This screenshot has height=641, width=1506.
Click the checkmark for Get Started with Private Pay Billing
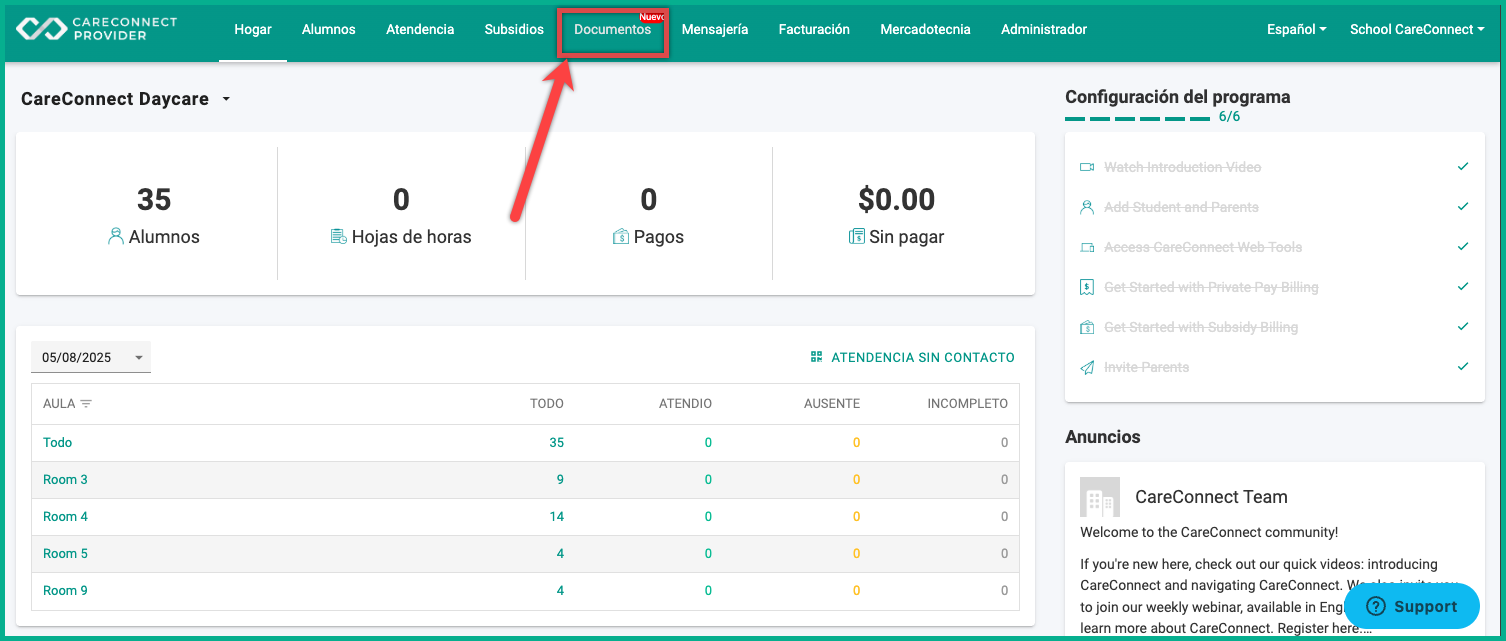coord(1463,286)
